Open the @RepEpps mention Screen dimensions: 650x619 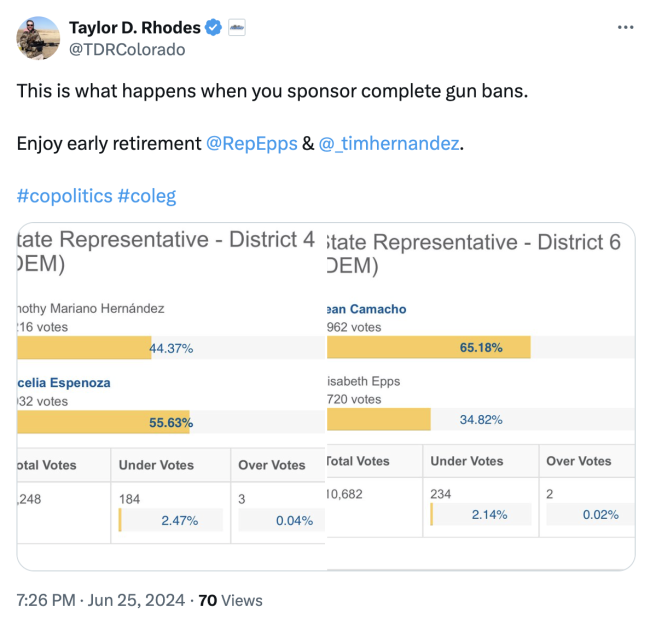click(x=251, y=143)
